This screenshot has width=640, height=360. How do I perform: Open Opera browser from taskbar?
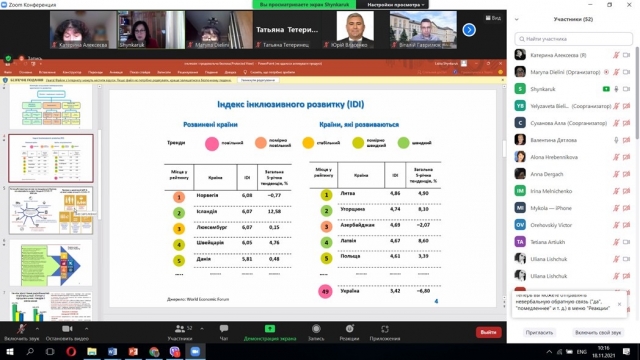(x=71, y=351)
